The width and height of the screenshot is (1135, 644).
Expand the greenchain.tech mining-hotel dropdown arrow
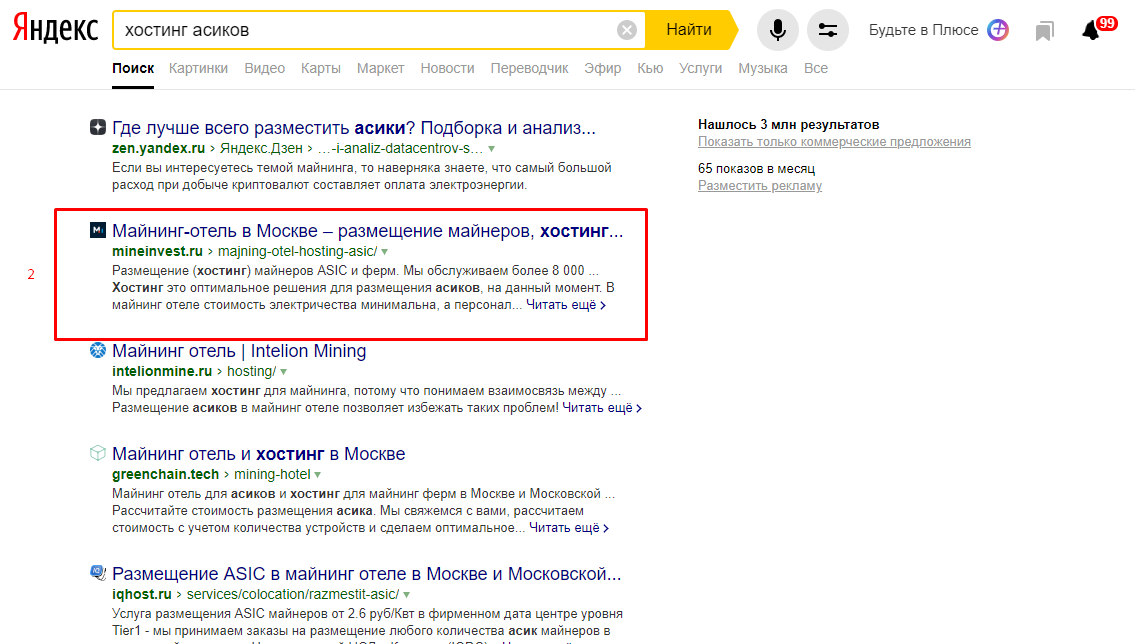[318, 475]
